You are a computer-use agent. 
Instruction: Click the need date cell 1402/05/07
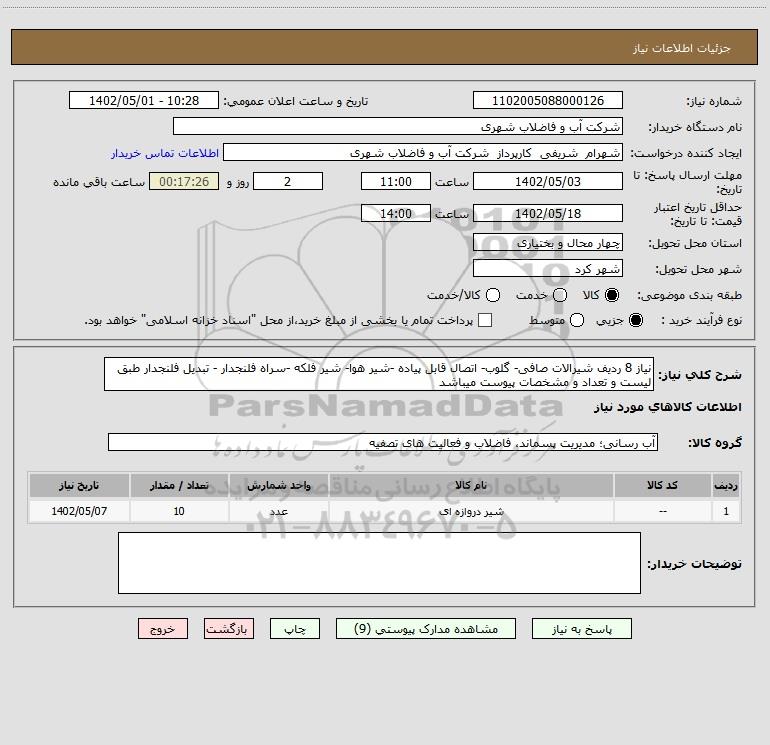coord(79,511)
